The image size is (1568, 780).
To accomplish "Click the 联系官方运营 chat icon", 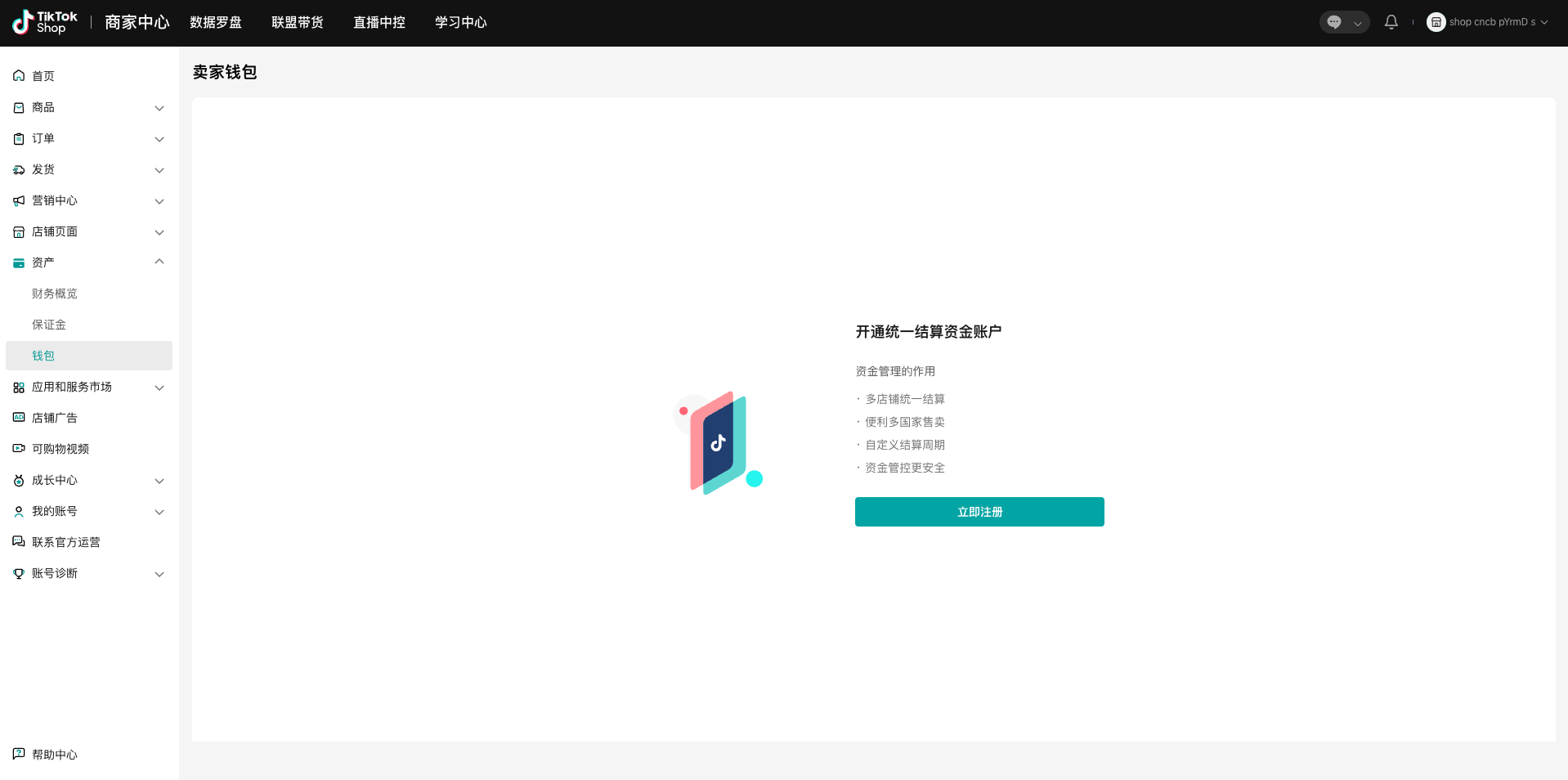I will point(19,542).
